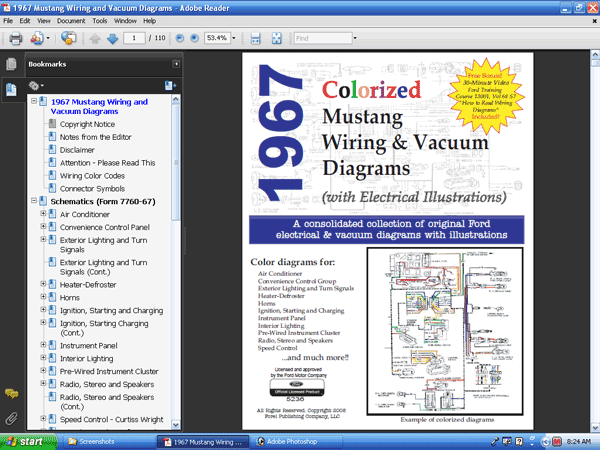
Task: Collapse the Bookmarks pane with arrow button
Action: [x=176, y=64]
